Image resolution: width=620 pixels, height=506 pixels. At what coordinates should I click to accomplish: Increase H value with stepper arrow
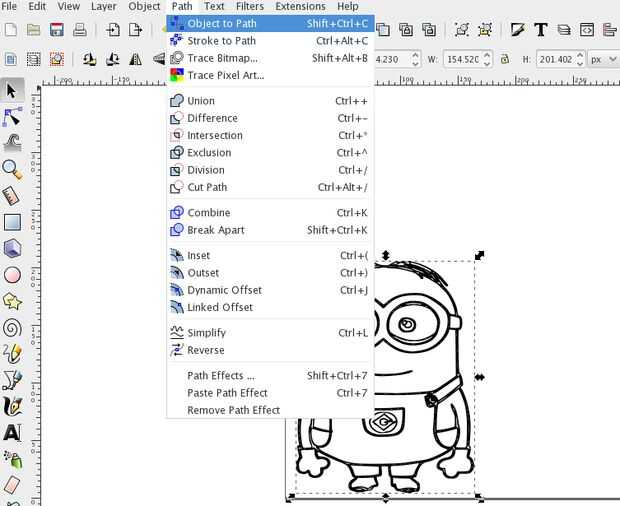[x=580, y=55]
